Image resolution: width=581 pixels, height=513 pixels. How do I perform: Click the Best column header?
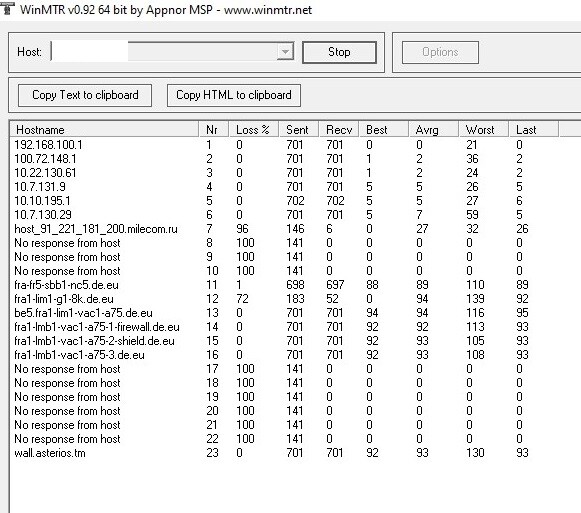tap(384, 130)
